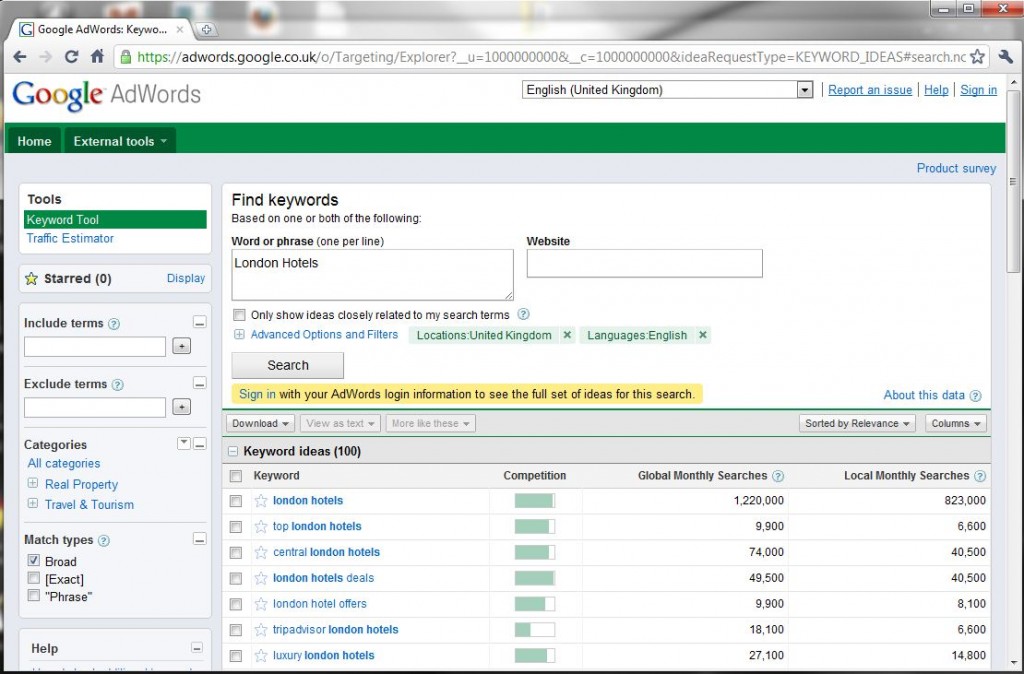The image size is (1024, 674).
Task: Add exclude term with plus button
Action: coord(182,407)
